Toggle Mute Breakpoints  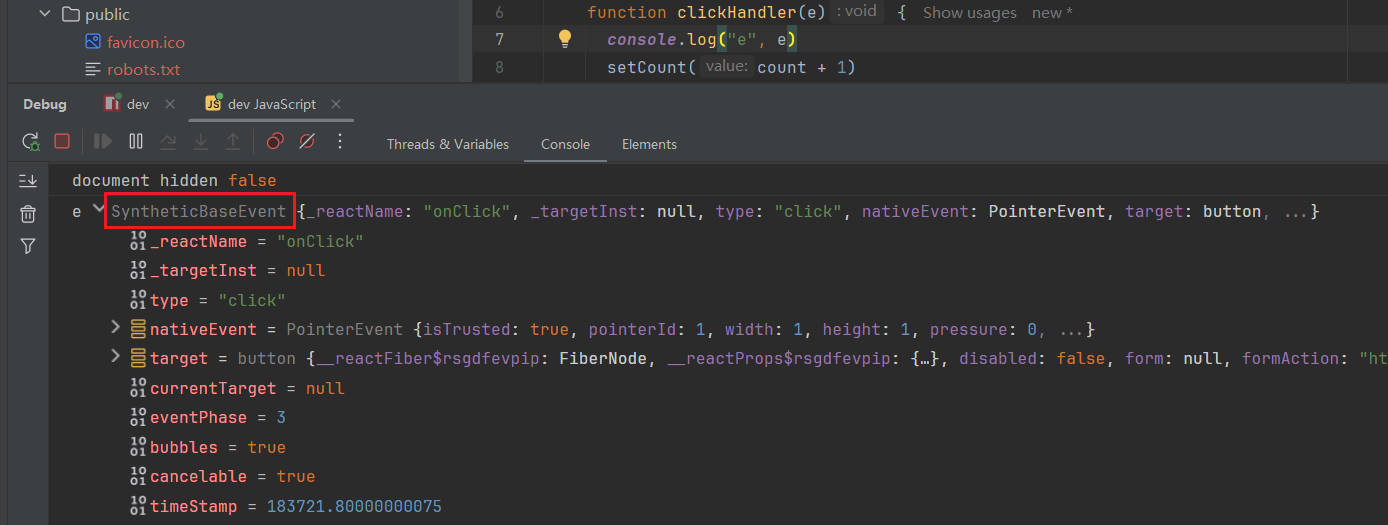[307, 142]
